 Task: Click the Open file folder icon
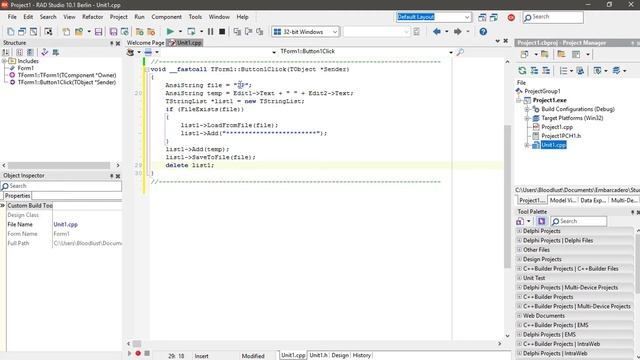(79, 31)
